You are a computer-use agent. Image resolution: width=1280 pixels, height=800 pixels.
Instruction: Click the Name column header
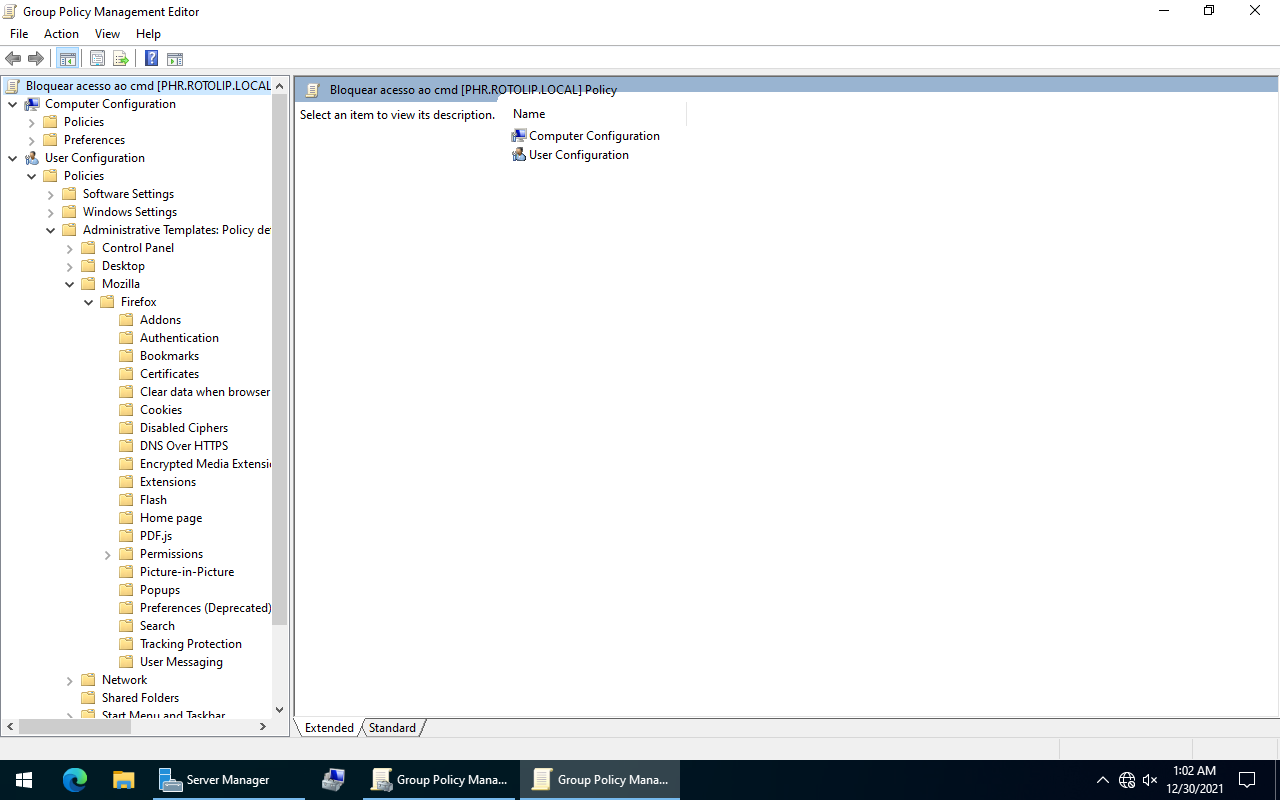point(529,114)
